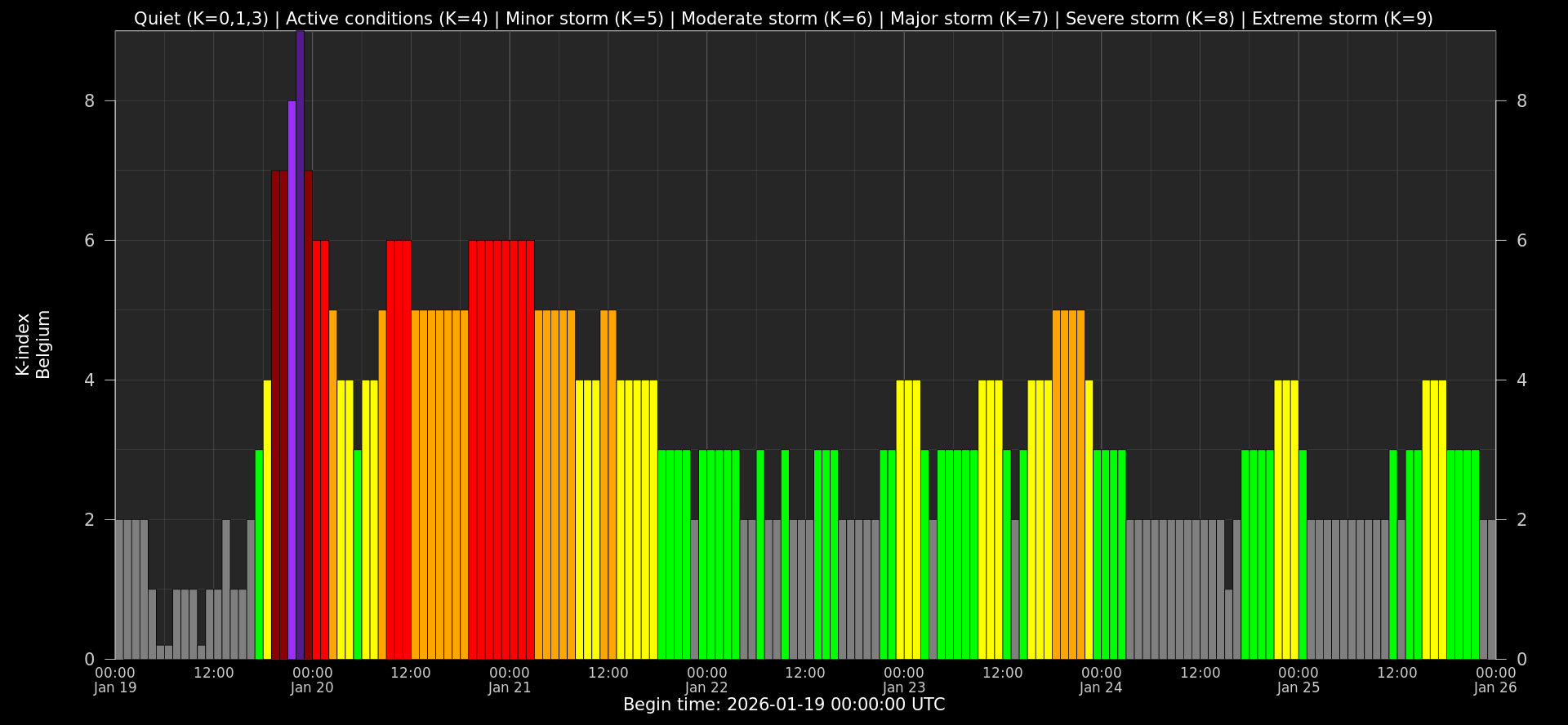Click the 'Jan 22' date tick label
Image resolution: width=1568 pixels, height=725 pixels.
pos(706,687)
